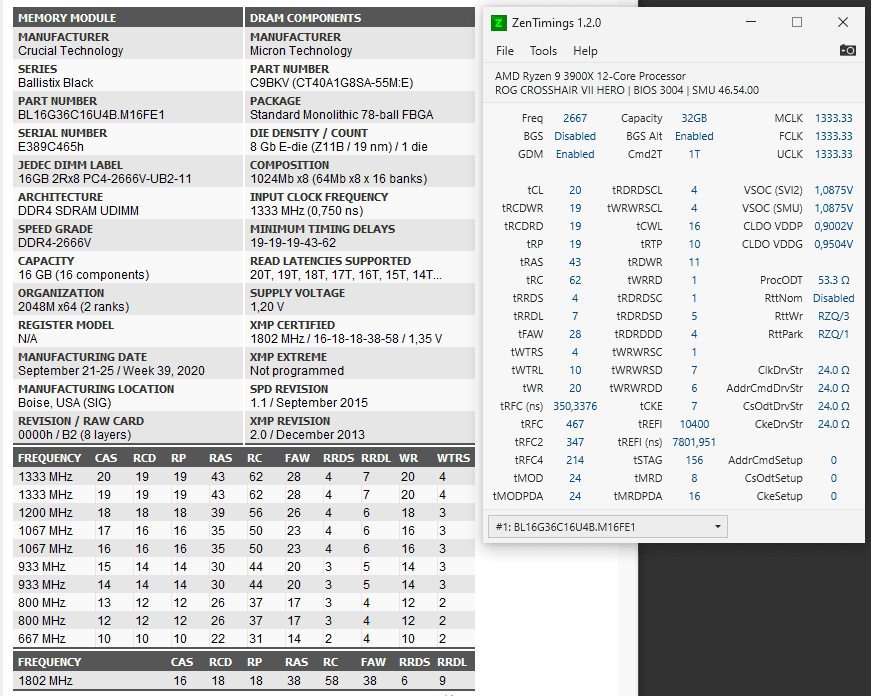Click the MEMORY MODULE section header
This screenshot has height=696, width=871.
tap(128, 18)
